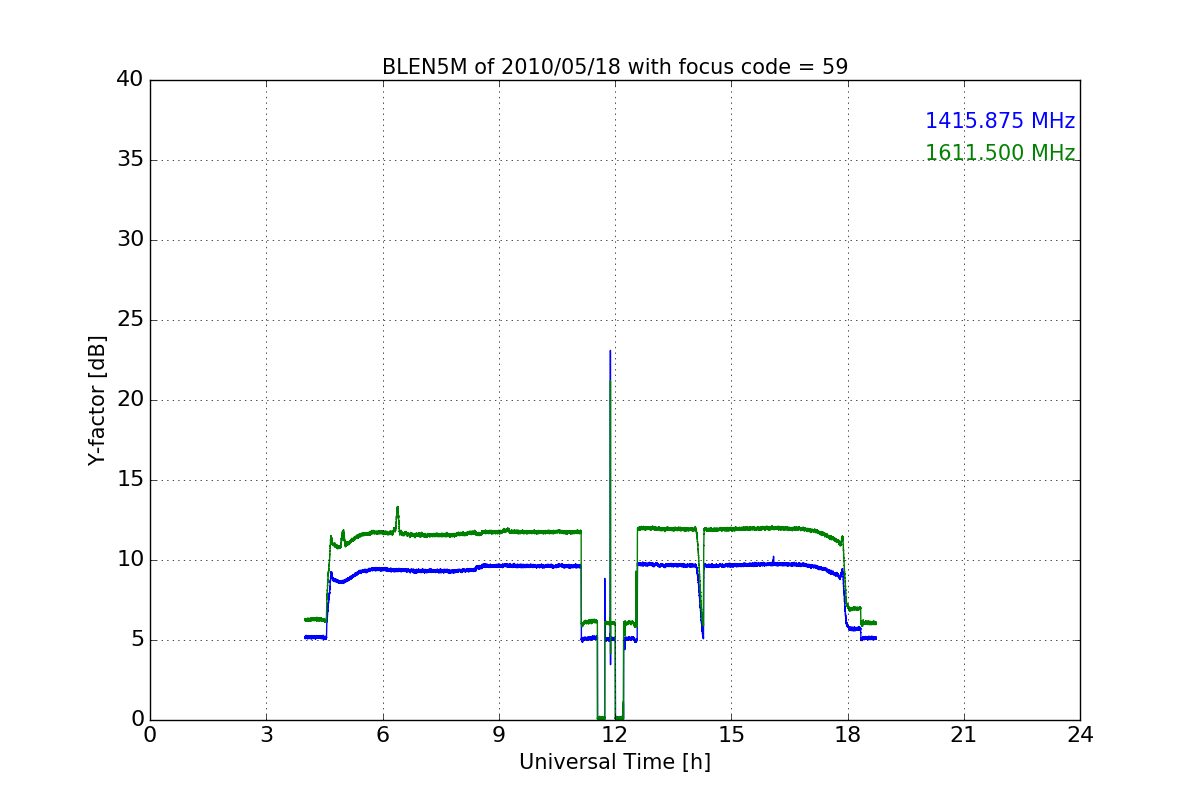
Task: Click the x-axis tick label 24
Action: pyautogui.click(x=1080, y=735)
